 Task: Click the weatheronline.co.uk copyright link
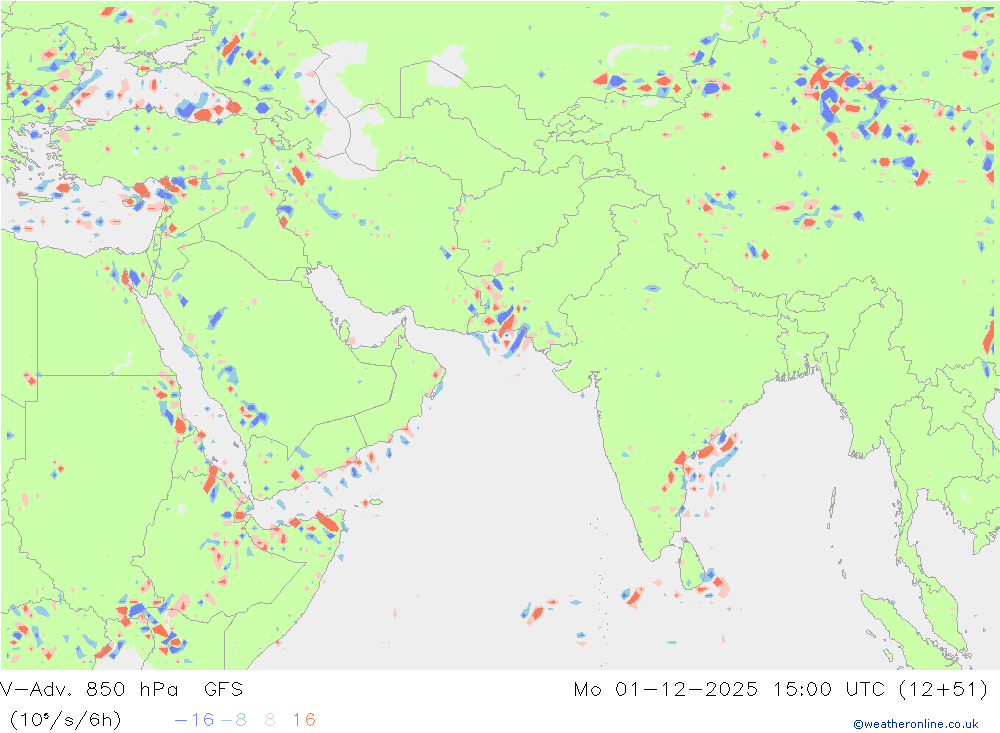(916, 724)
